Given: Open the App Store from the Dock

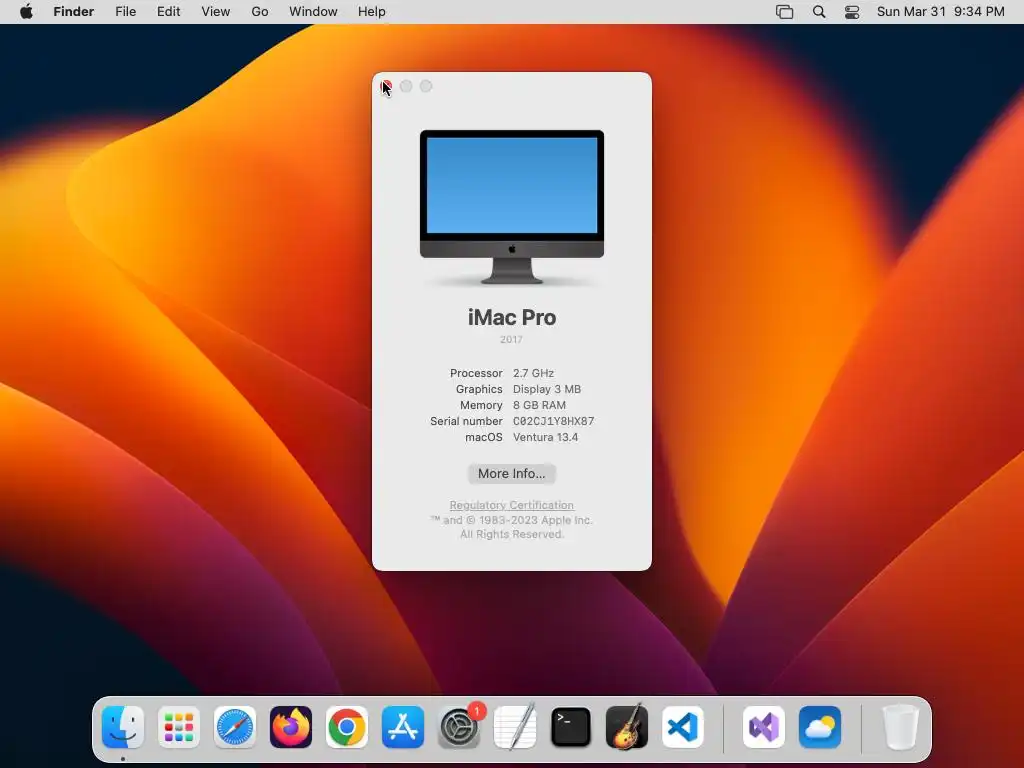Looking at the screenshot, I should pyautogui.click(x=403, y=727).
